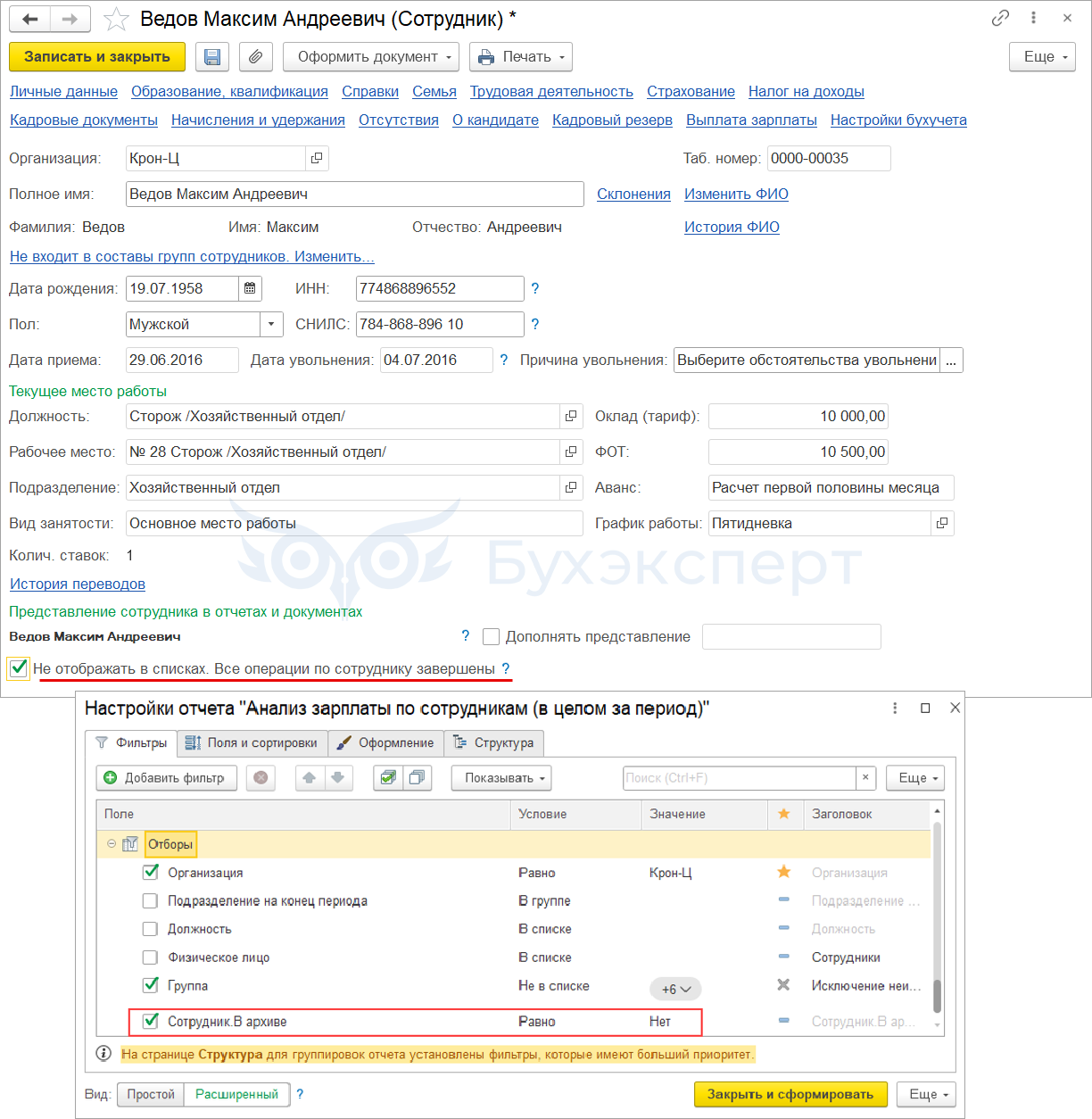Viewport: 1092px width, 1119px height.
Task: Uncheck the Группа filter
Action: [151, 985]
